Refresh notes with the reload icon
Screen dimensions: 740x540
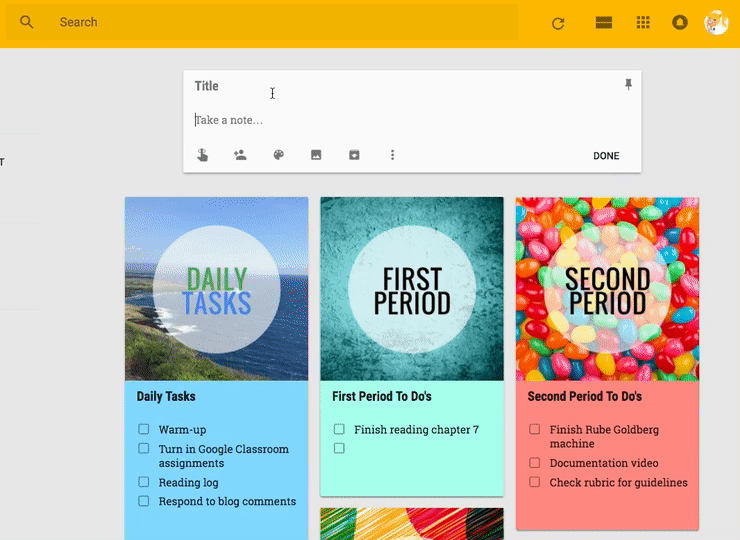point(558,23)
